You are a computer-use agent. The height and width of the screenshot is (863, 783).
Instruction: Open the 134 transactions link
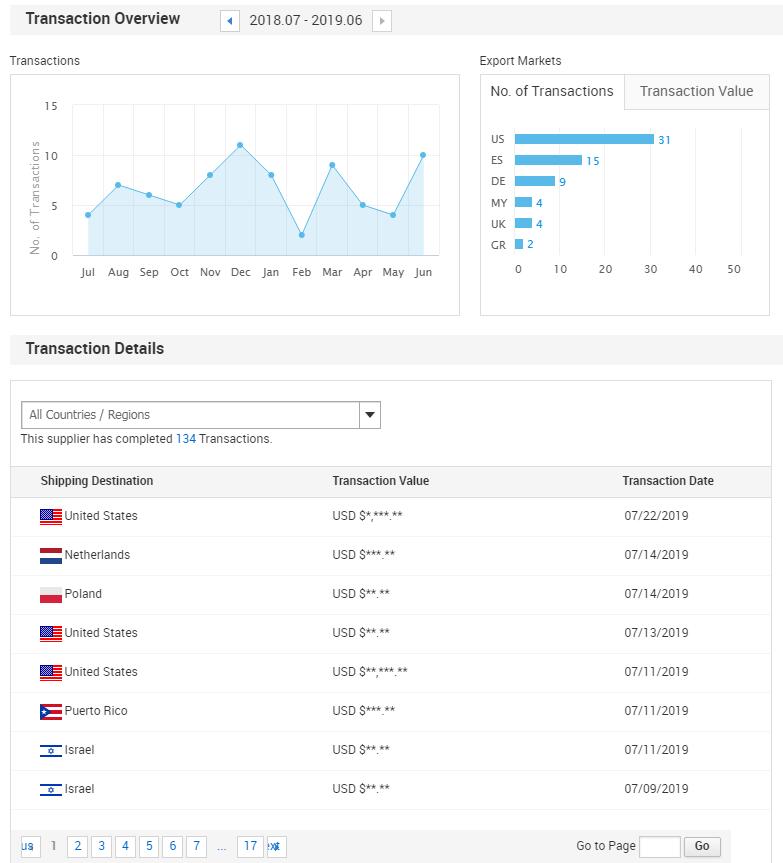coord(186,439)
